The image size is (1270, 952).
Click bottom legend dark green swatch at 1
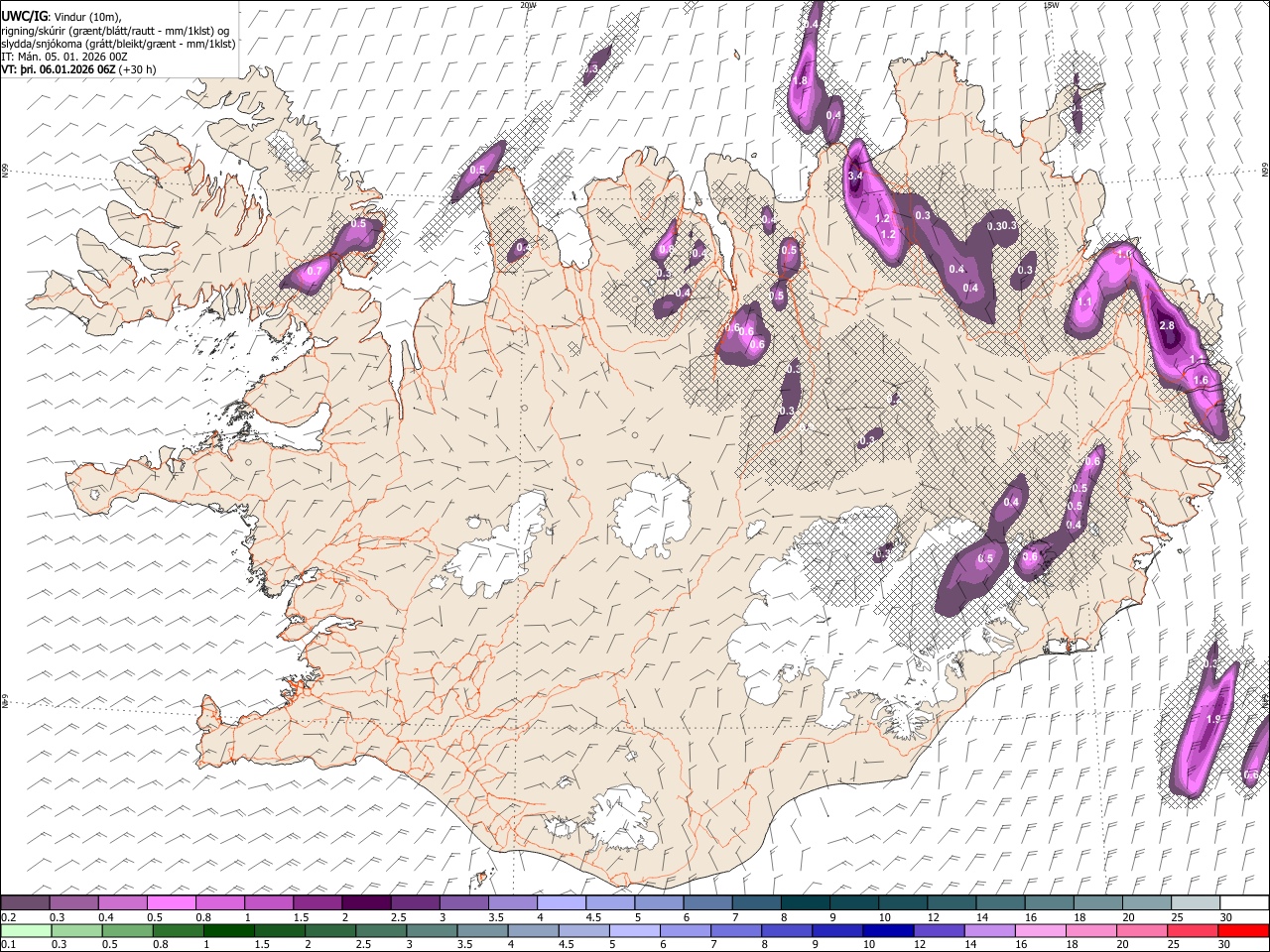pyautogui.click(x=228, y=930)
